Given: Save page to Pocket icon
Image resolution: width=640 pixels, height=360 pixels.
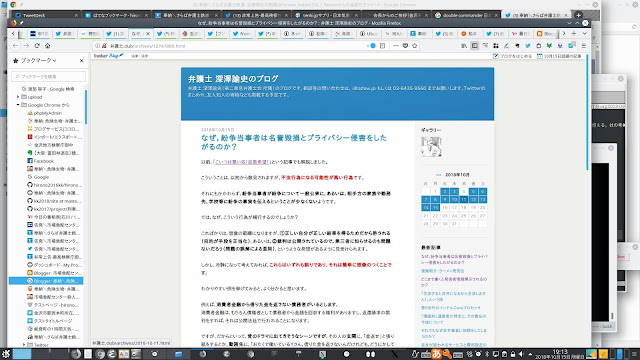Looking at the screenshot, I should pos(405,46).
